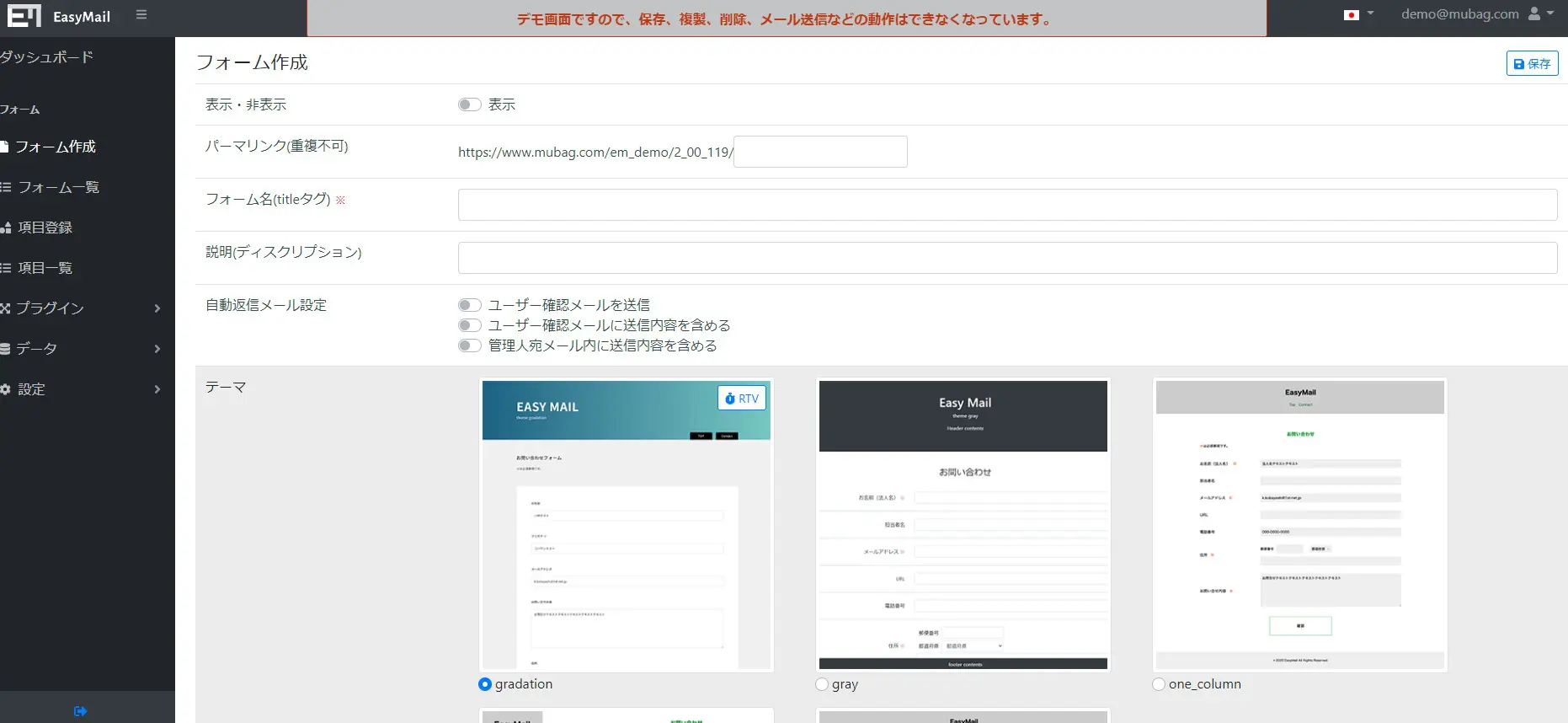
Task: Click the フォーム名 title input field
Action: click(x=1007, y=205)
